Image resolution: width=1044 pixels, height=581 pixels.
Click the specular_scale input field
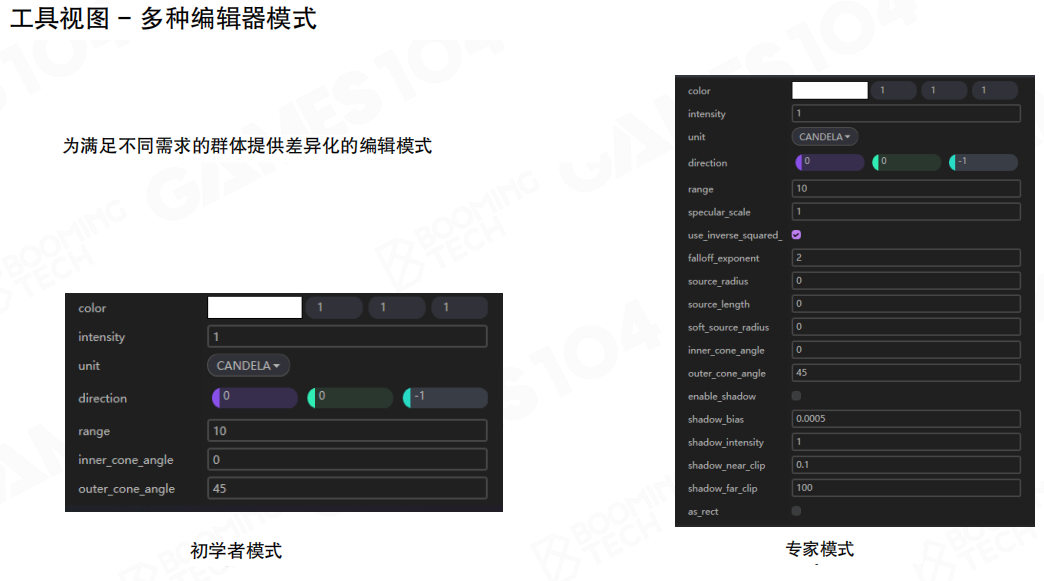click(906, 212)
